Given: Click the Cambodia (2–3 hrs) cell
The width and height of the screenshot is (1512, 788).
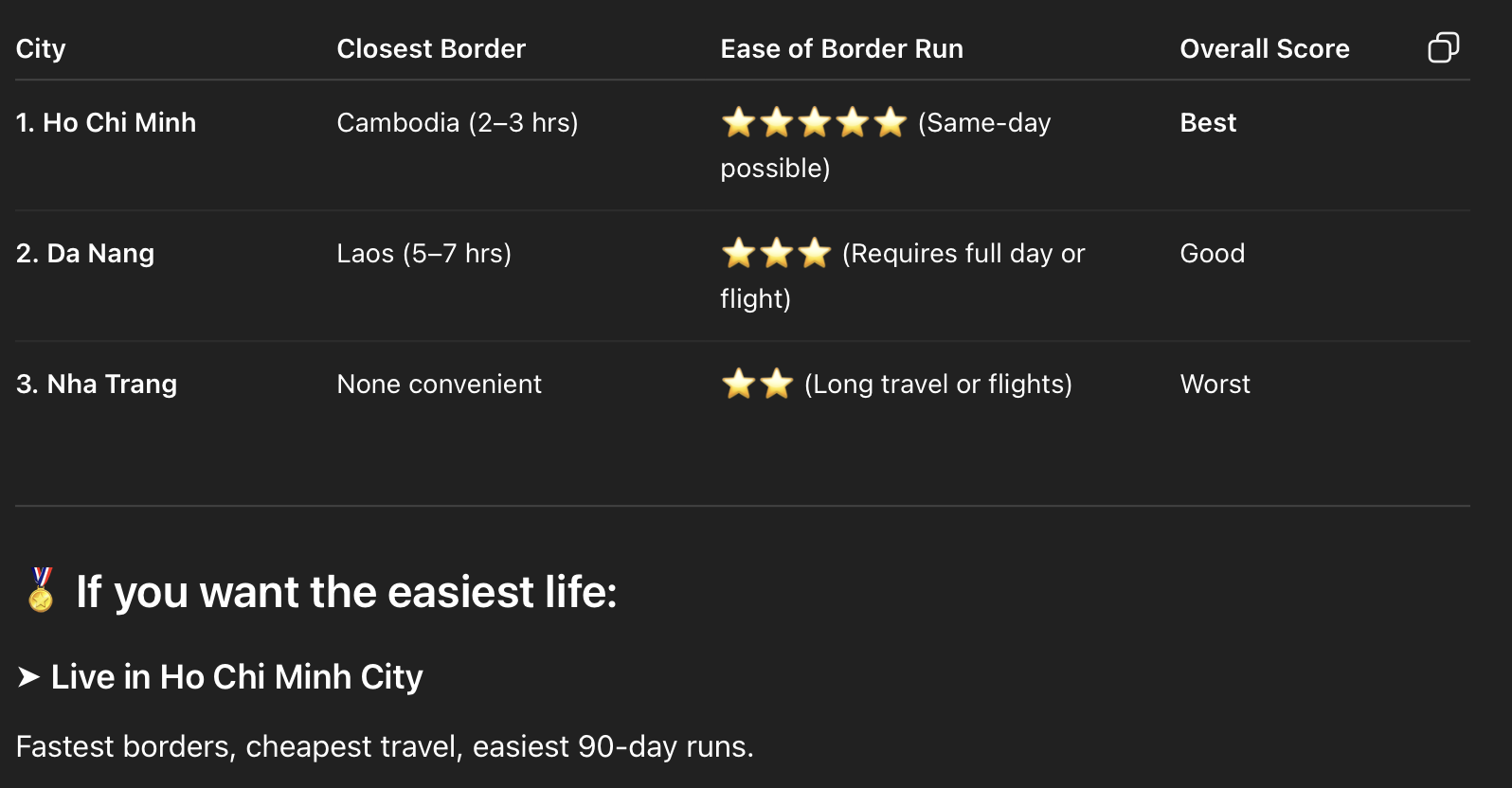Looking at the screenshot, I should 458,122.
